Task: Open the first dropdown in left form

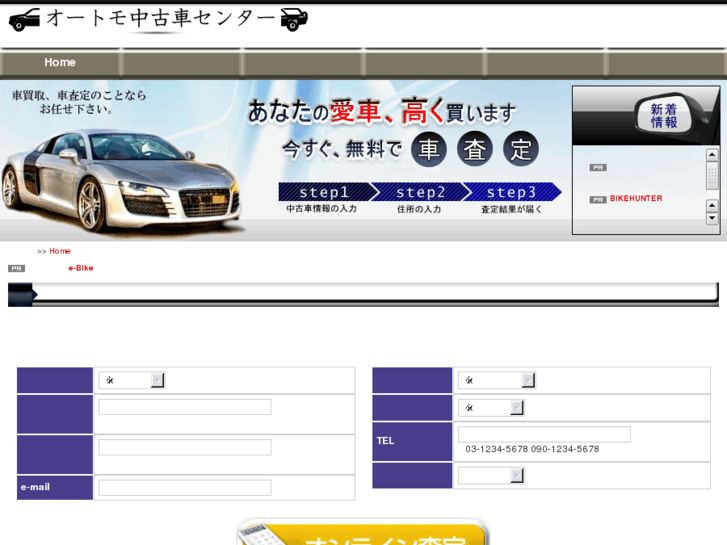Action: pyautogui.click(x=132, y=380)
